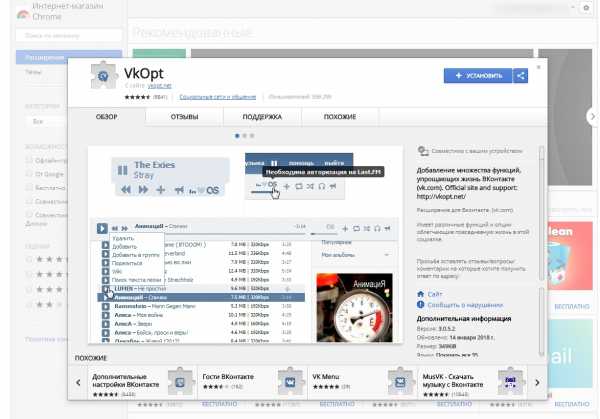
Task: Select the highlighted Расширения sidebar item
Action: 69,57
